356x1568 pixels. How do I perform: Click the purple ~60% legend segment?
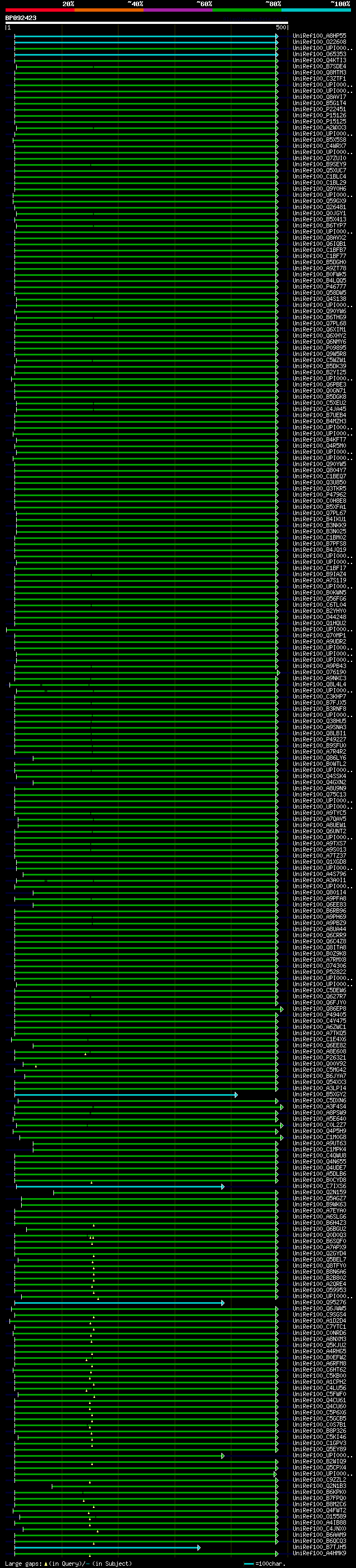point(177,10)
